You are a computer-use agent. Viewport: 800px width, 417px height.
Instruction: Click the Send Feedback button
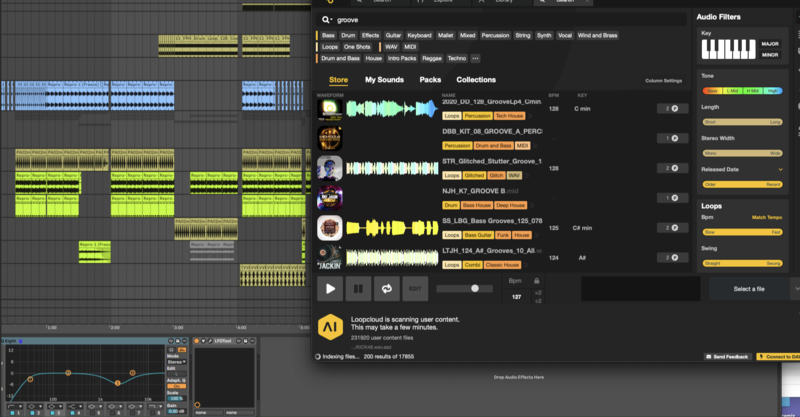tap(730, 357)
